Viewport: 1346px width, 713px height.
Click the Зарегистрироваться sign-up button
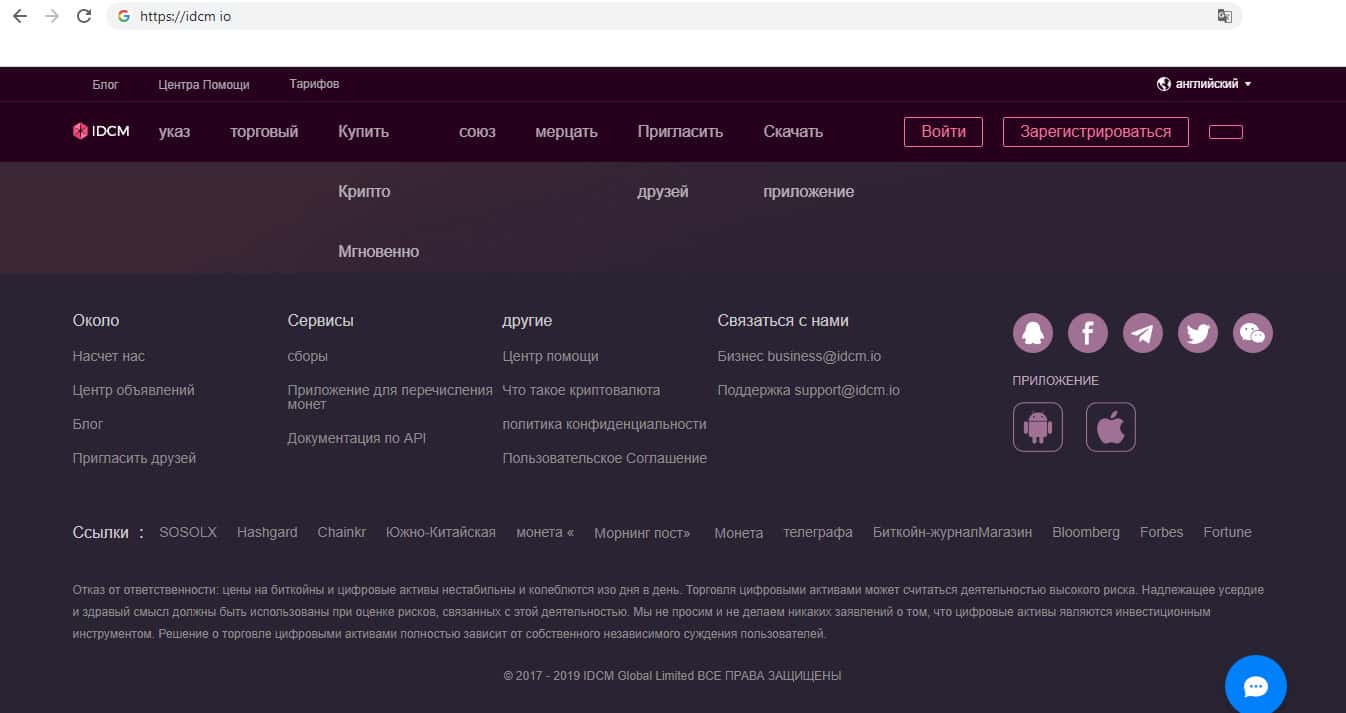click(1095, 132)
